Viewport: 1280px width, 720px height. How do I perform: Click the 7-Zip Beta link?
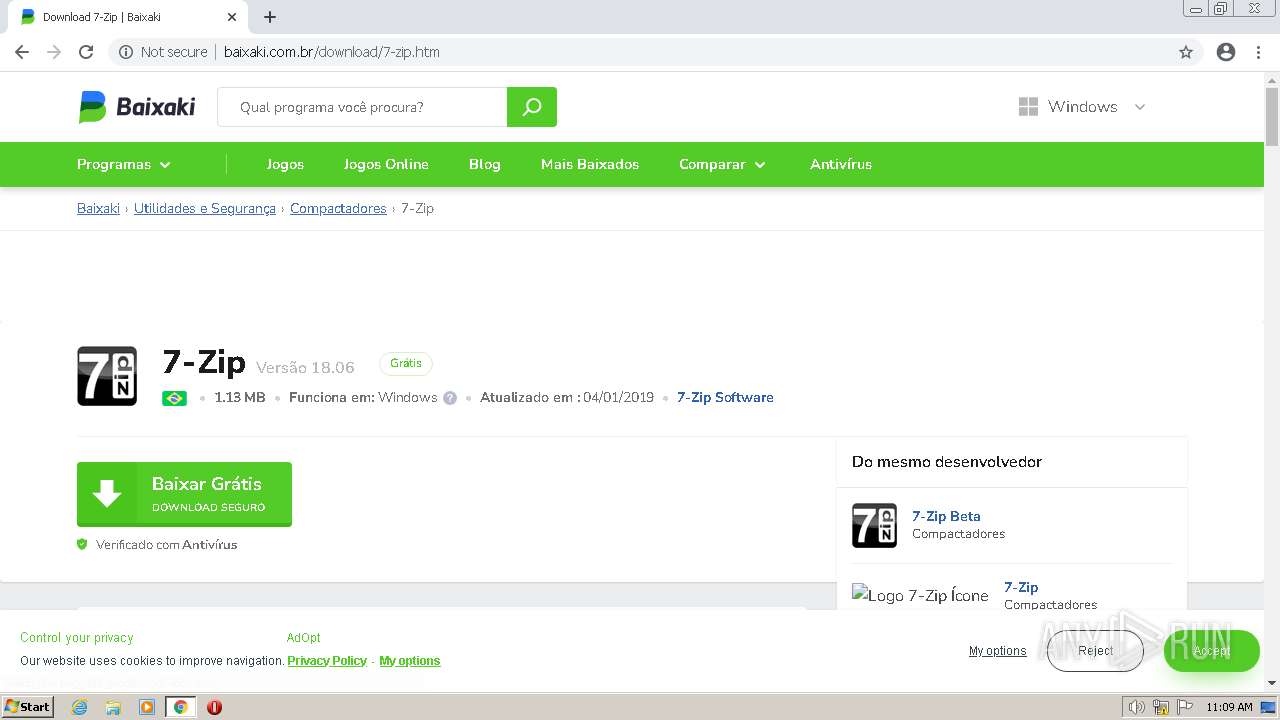tap(946, 516)
